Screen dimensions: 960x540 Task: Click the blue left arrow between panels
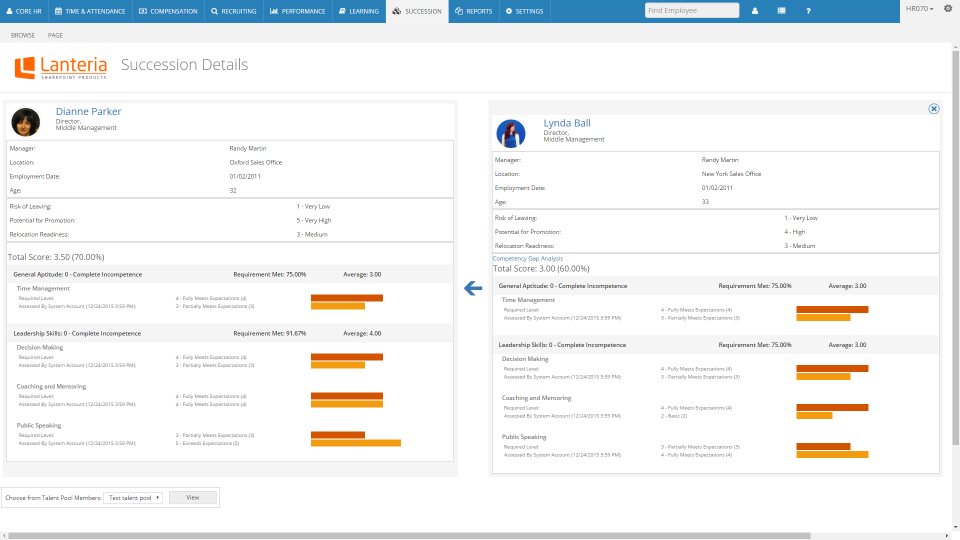(474, 289)
